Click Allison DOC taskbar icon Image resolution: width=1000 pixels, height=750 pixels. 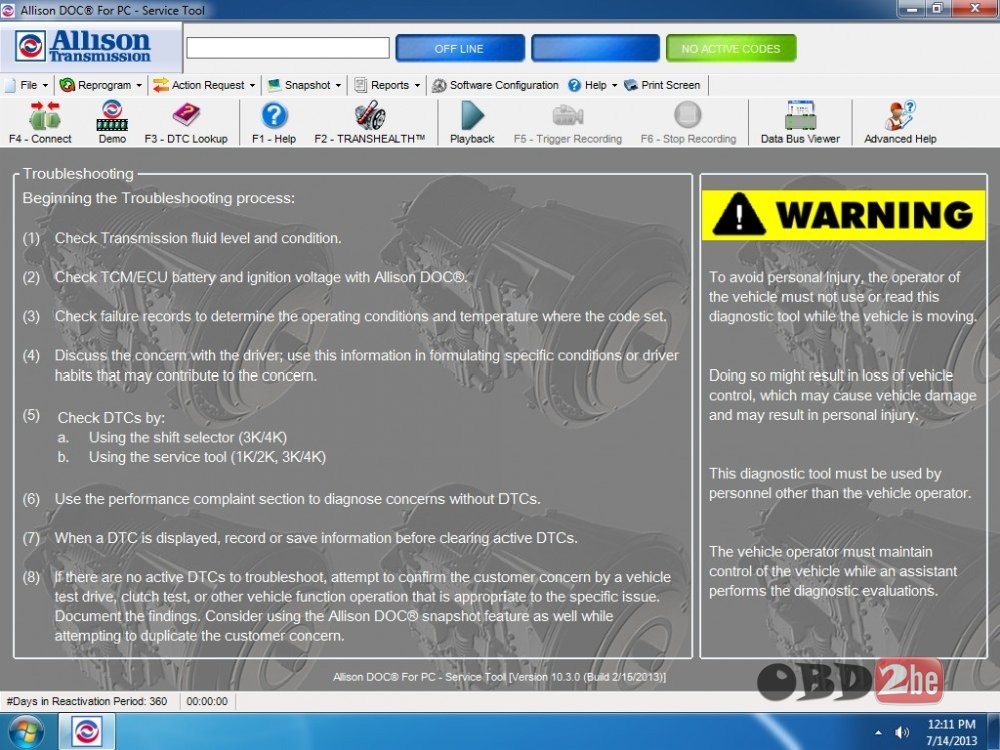tap(87, 732)
